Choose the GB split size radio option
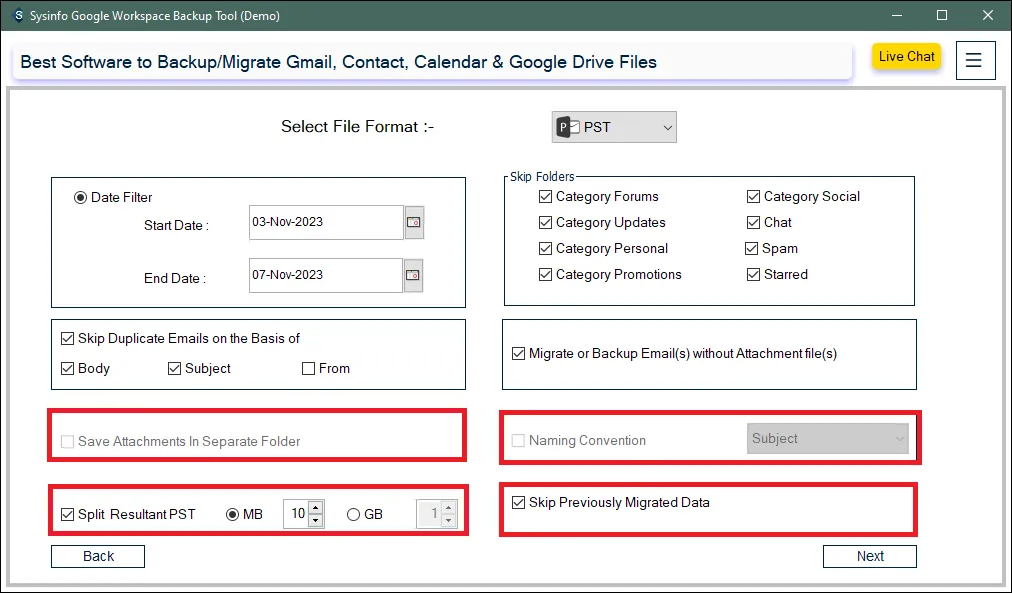This screenshot has height=593, width=1012. click(353, 515)
